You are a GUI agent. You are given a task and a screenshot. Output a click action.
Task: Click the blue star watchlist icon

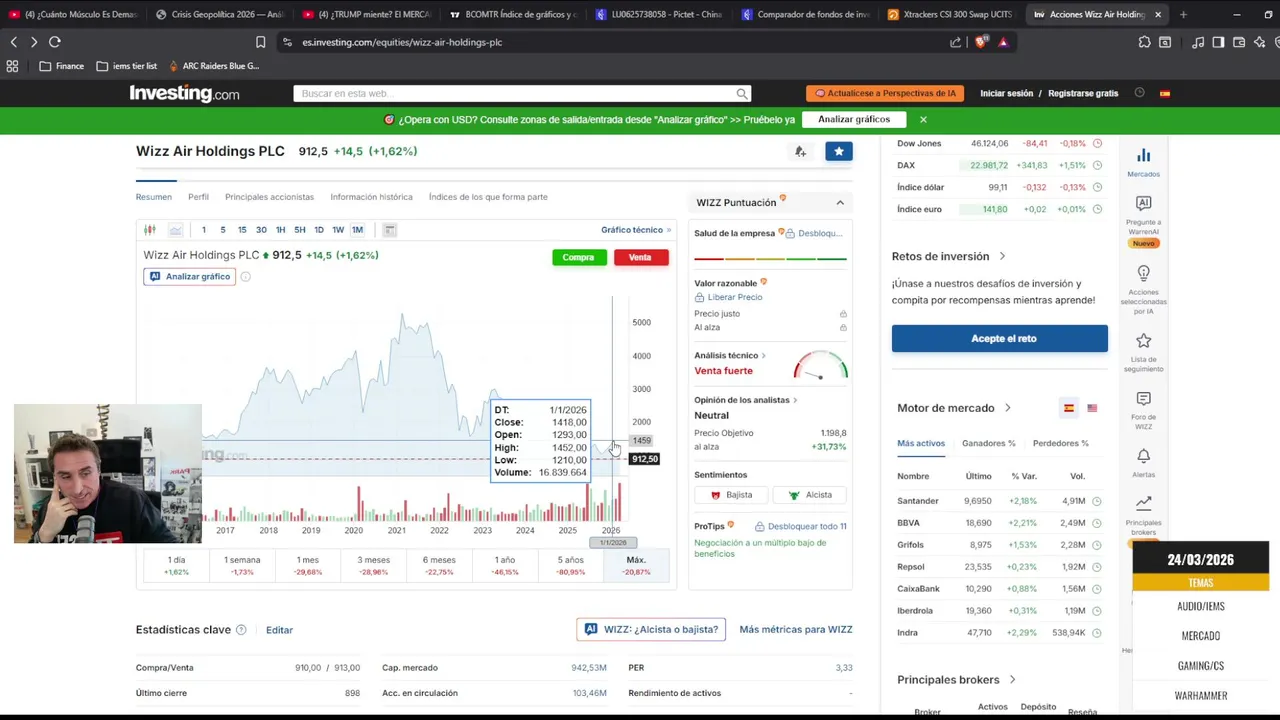point(838,151)
